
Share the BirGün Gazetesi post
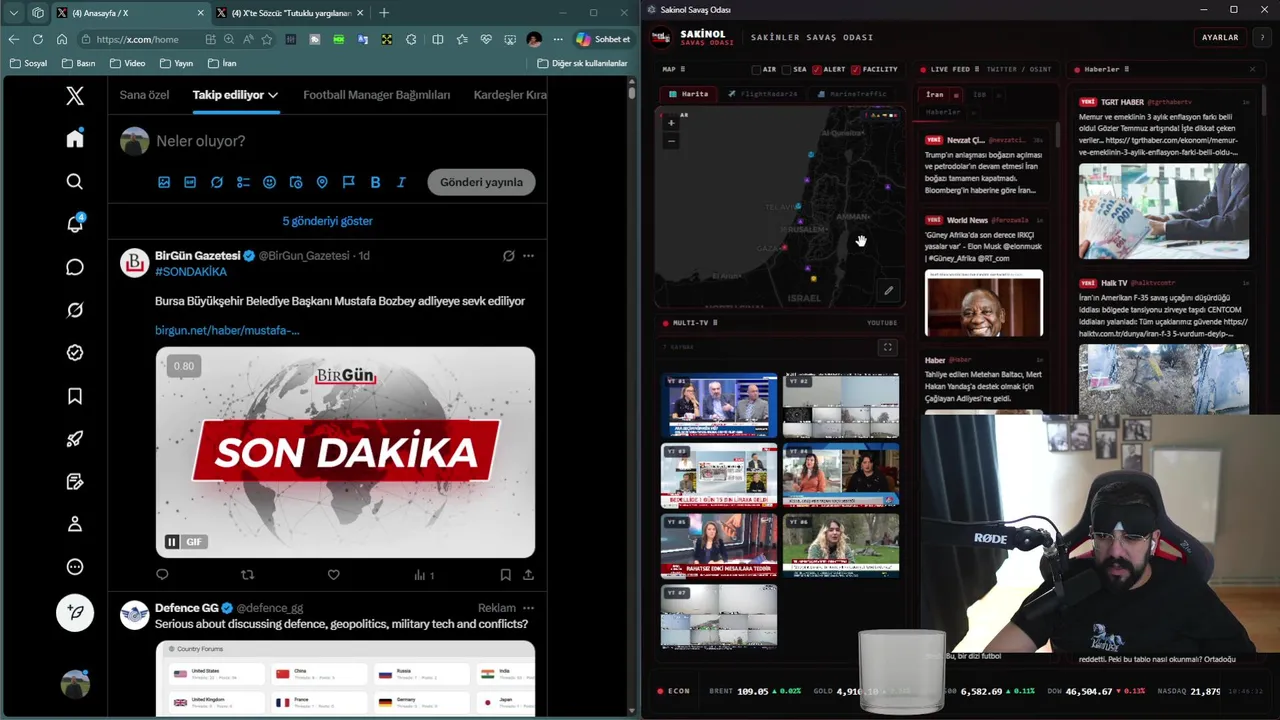point(528,575)
